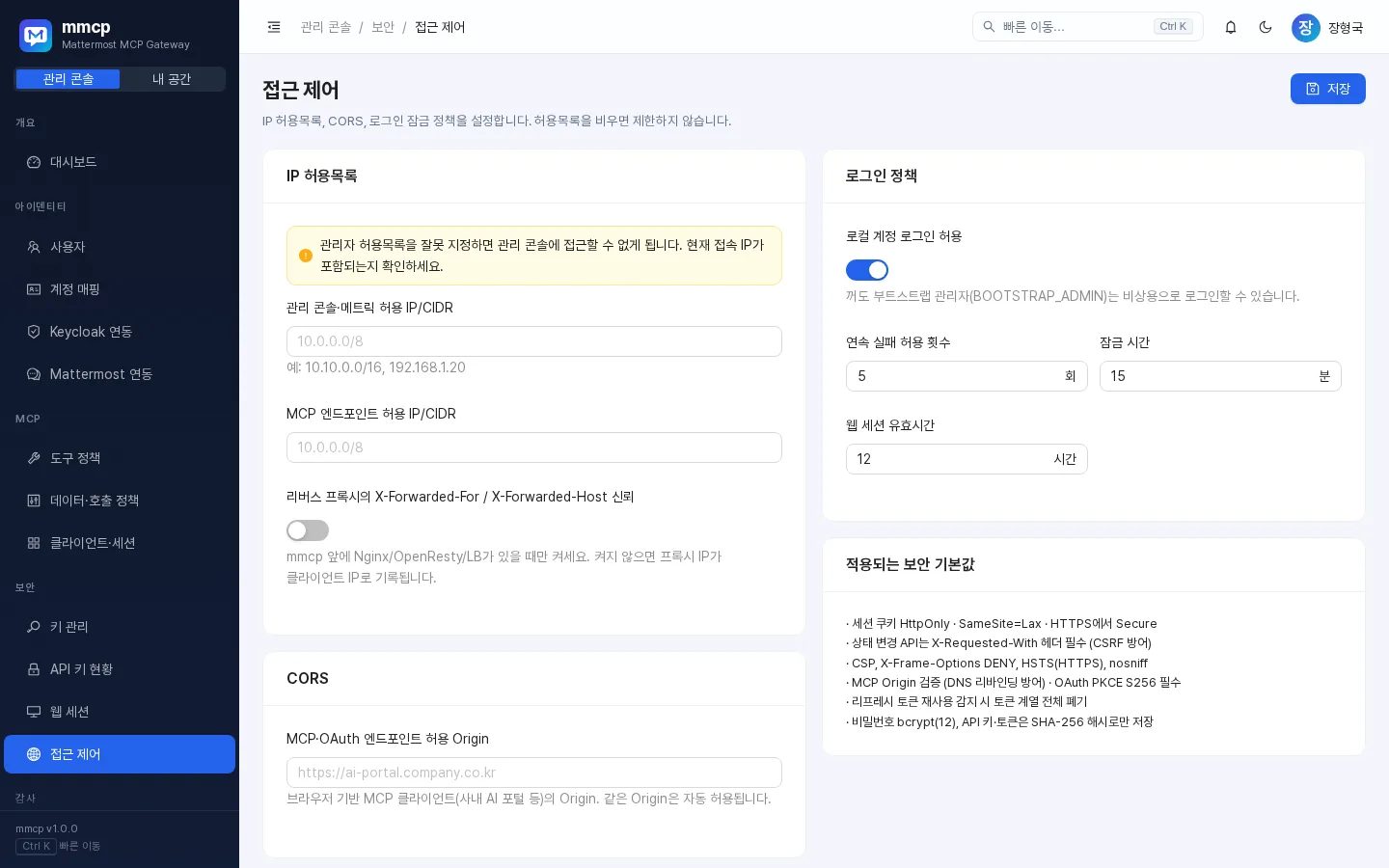Image resolution: width=1389 pixels, height=868 pixels.
Task: Click 보안 breadcrumb link
Action: coord(383,27)
